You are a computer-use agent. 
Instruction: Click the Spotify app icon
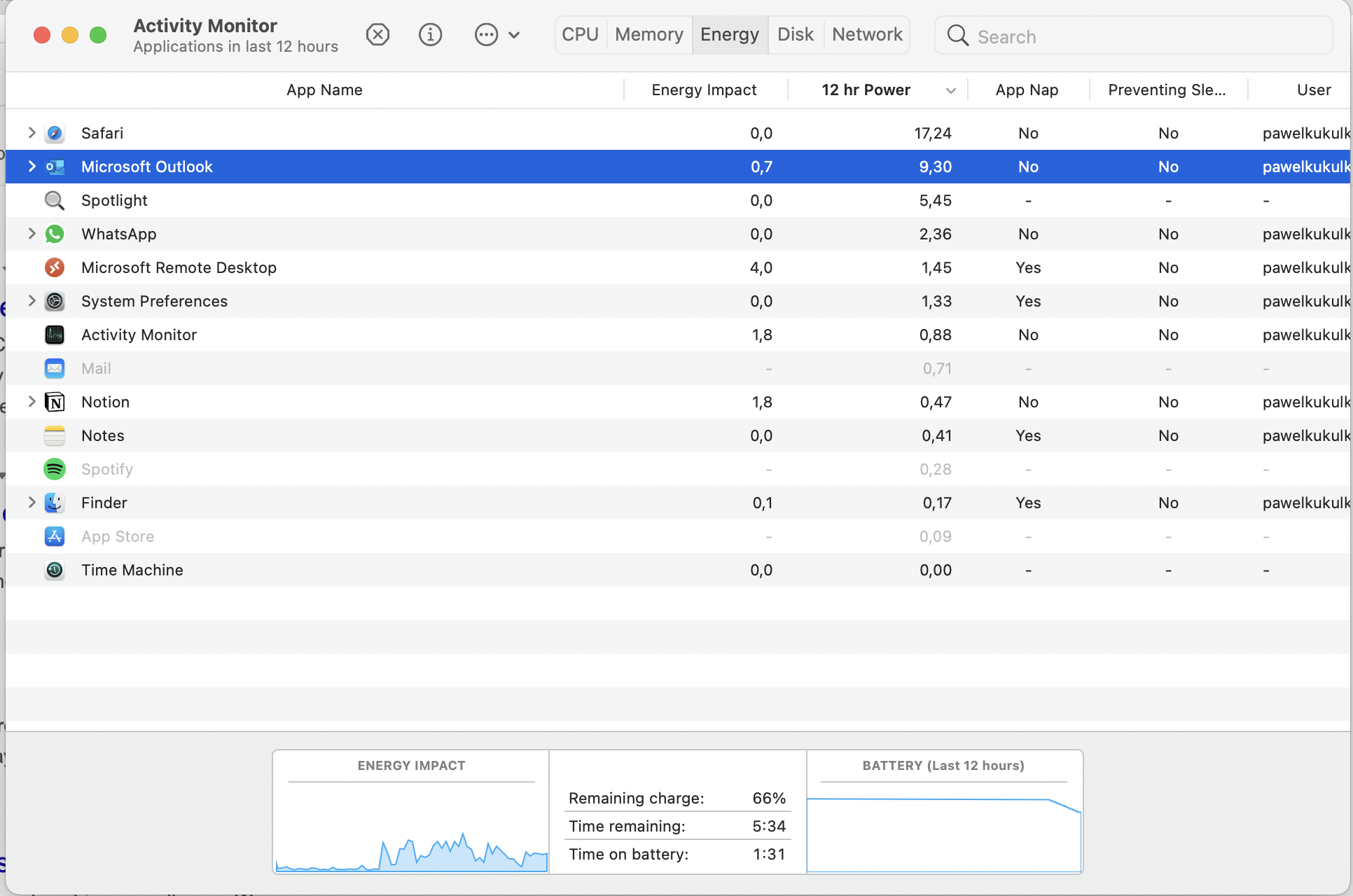[55, 469]
